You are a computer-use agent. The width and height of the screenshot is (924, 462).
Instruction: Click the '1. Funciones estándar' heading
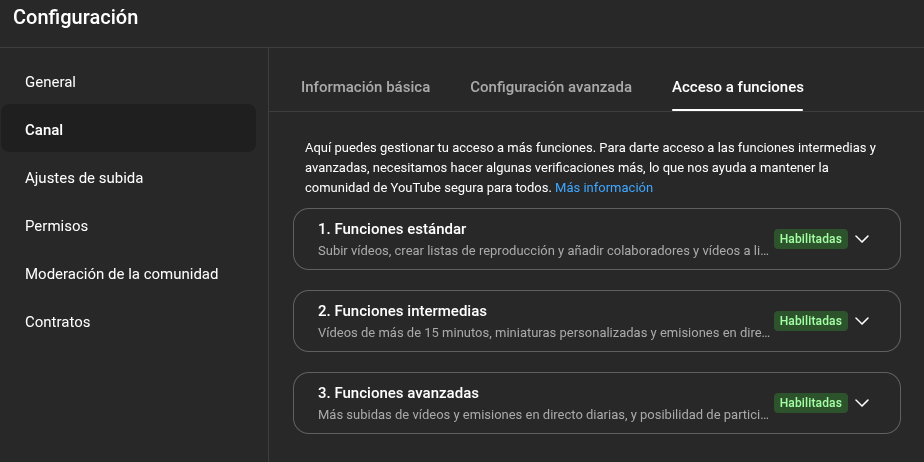click(x=392, y=229)
